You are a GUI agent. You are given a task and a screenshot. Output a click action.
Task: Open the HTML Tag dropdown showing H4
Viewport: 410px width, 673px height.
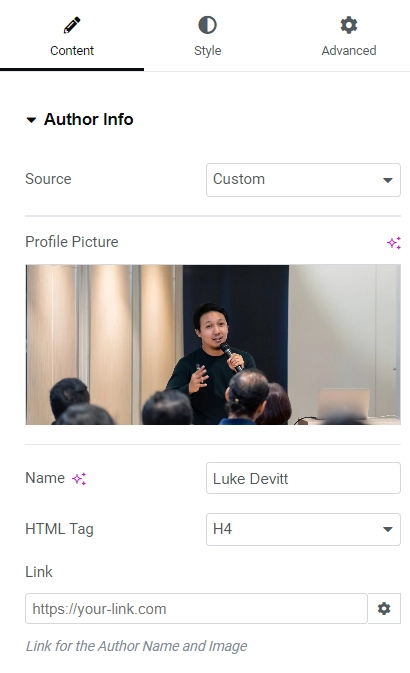[303, 529]
